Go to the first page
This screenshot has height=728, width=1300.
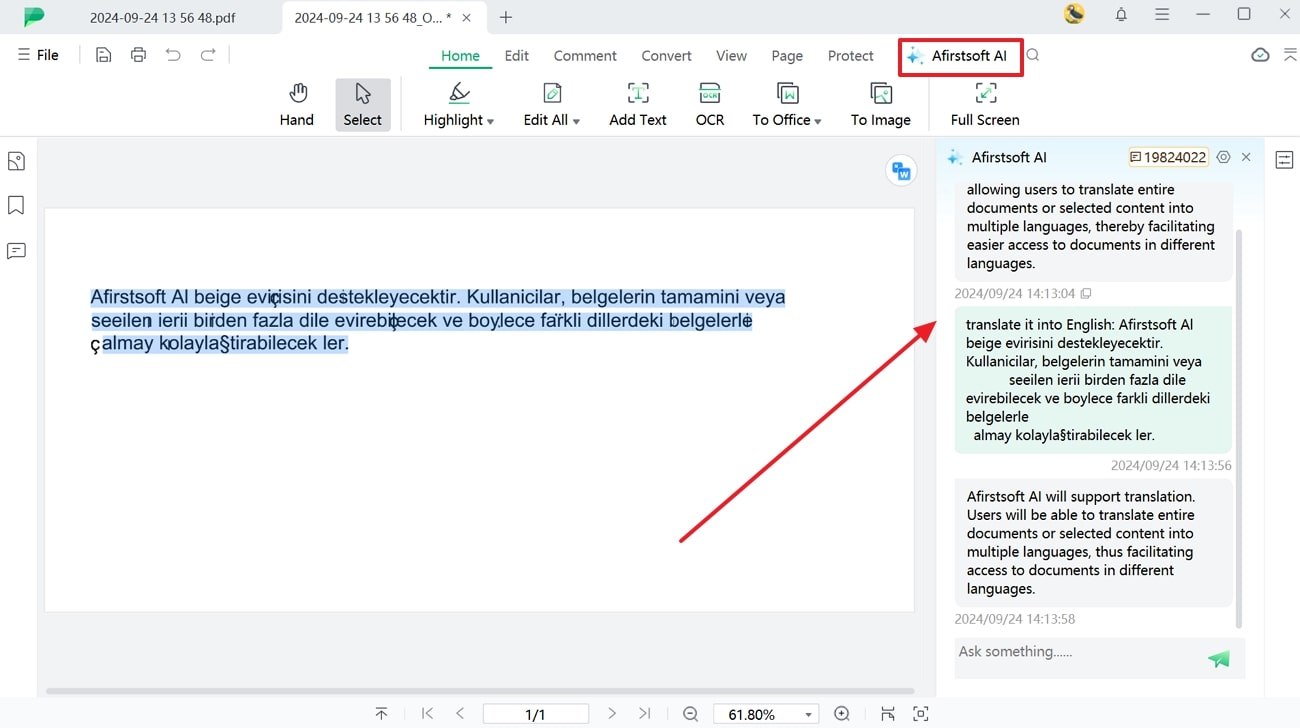click(427, 714)
